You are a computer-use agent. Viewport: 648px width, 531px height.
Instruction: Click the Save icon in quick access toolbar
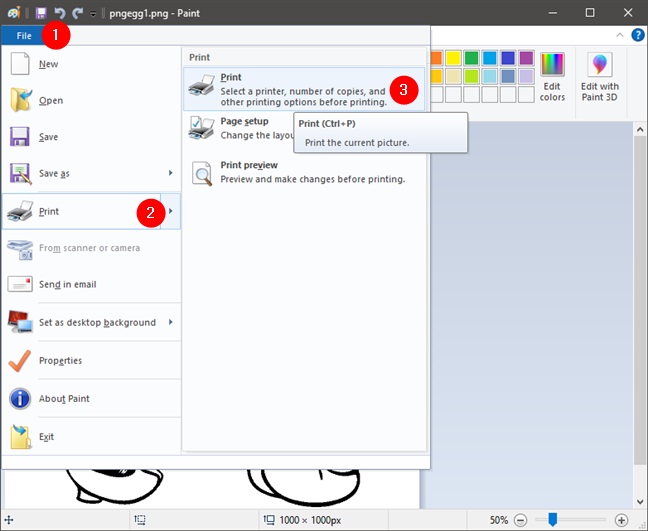coord(41,13)
